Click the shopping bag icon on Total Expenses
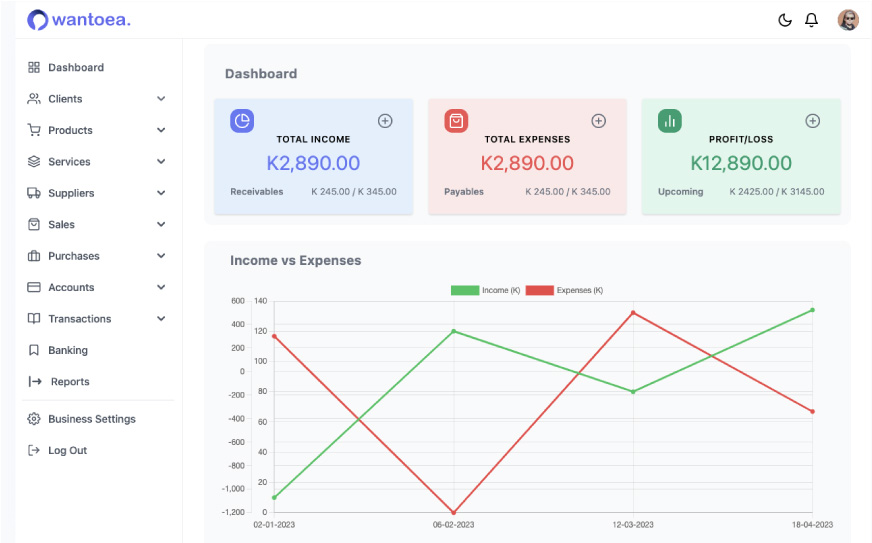Viewport: 872px width, 543px height. click(x=456, y=121)
